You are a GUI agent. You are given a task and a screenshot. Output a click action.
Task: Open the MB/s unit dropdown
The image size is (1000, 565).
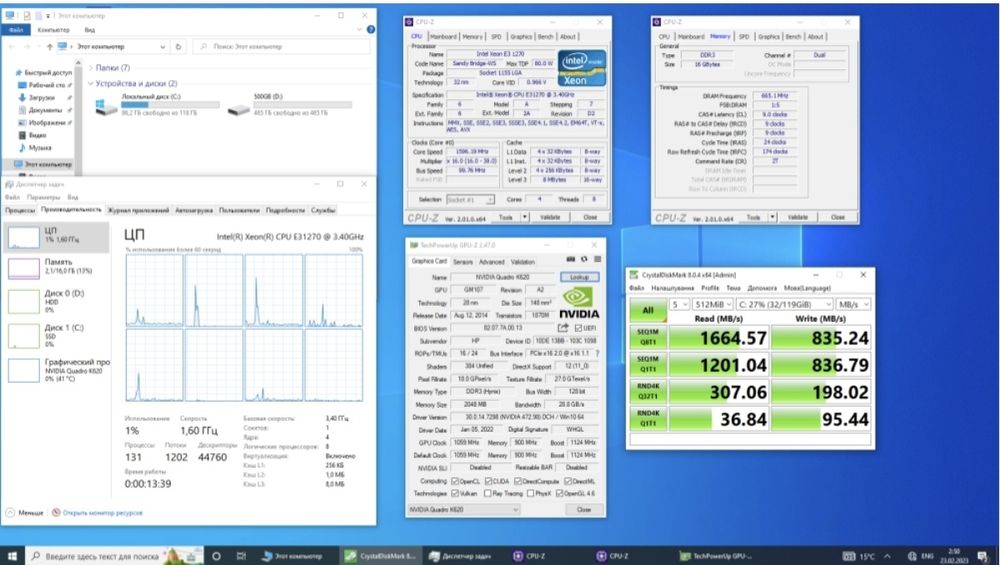[854, 304]
